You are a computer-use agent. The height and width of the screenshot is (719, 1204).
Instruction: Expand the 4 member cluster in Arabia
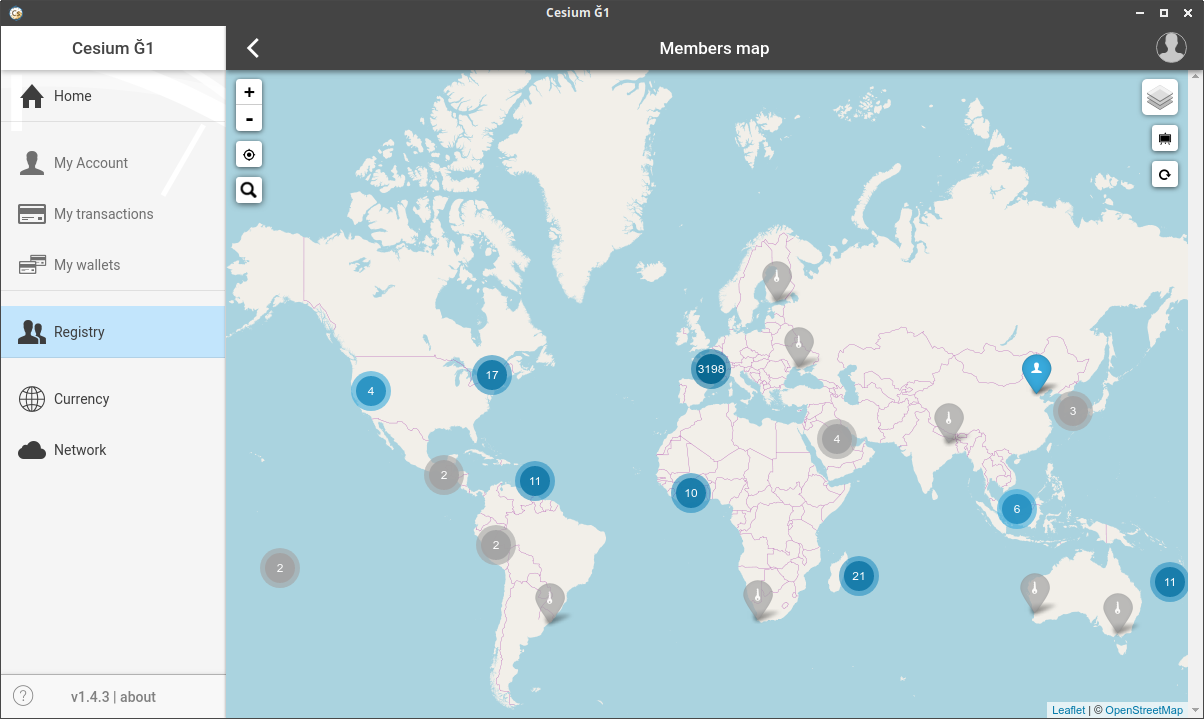coord(837,438)
